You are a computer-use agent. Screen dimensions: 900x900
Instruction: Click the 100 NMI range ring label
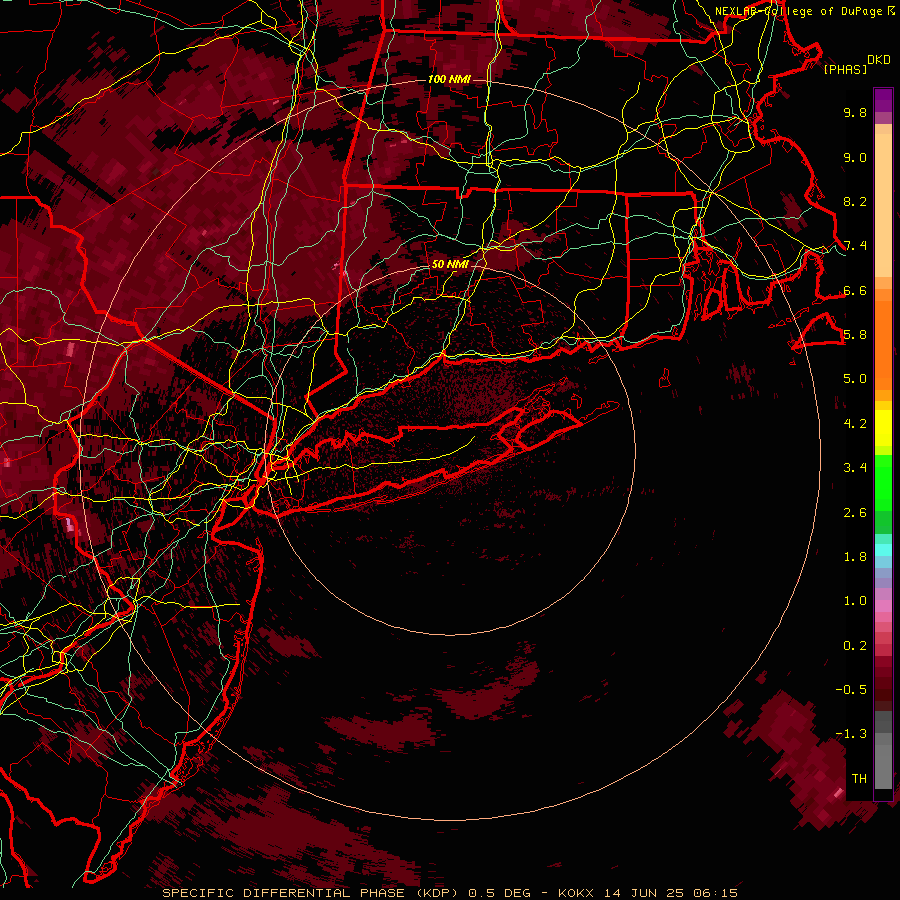[449, 79]
